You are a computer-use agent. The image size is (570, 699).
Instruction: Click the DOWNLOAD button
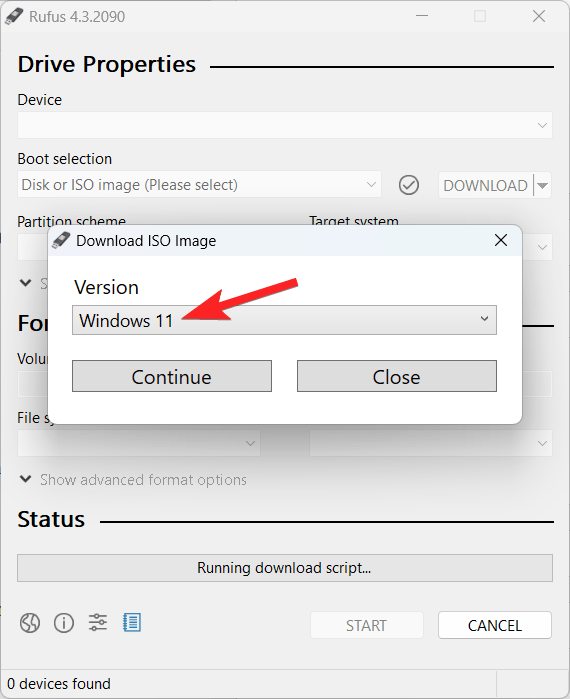click(x=485, y=185)
